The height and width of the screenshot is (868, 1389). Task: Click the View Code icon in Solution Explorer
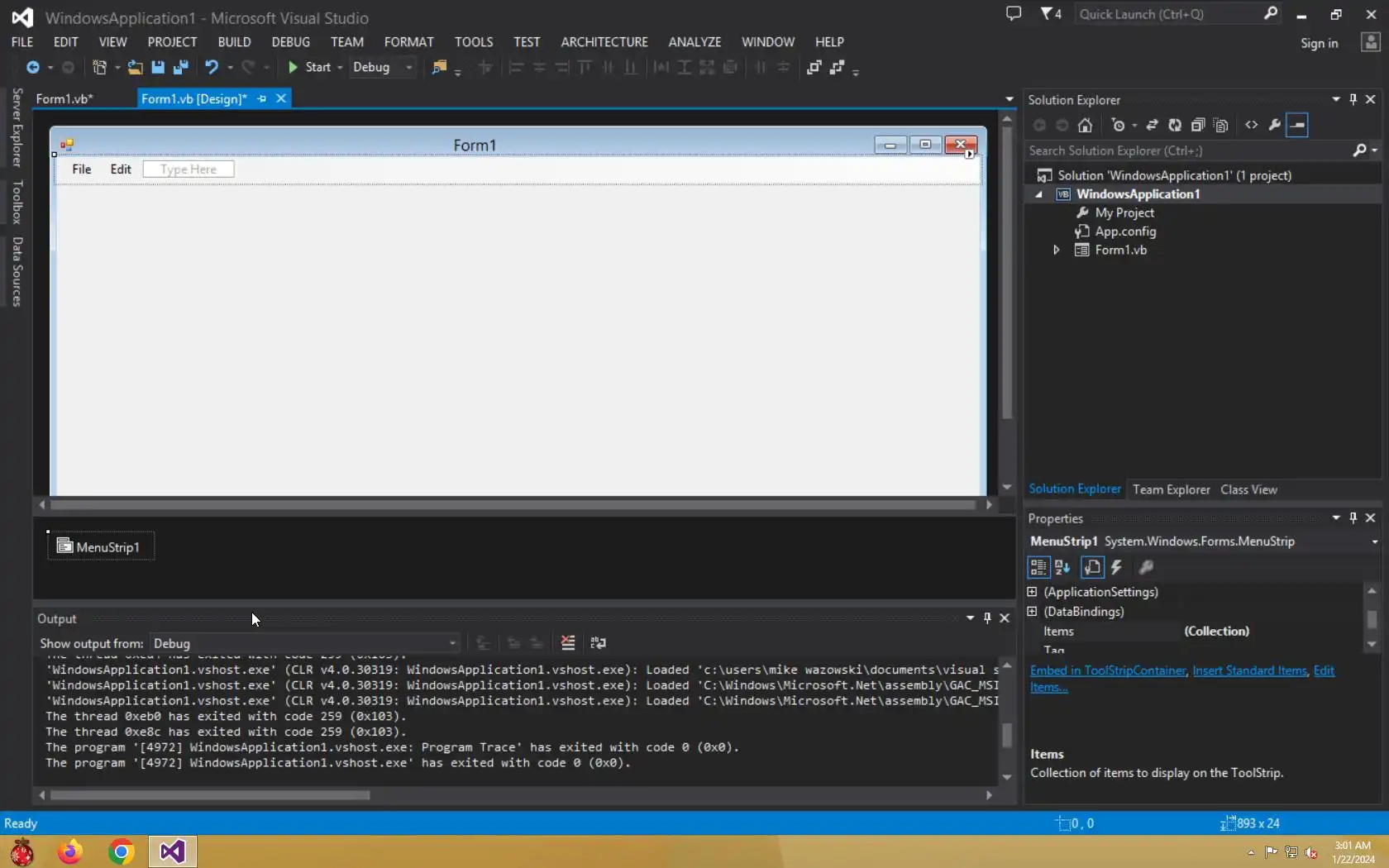1252,126
